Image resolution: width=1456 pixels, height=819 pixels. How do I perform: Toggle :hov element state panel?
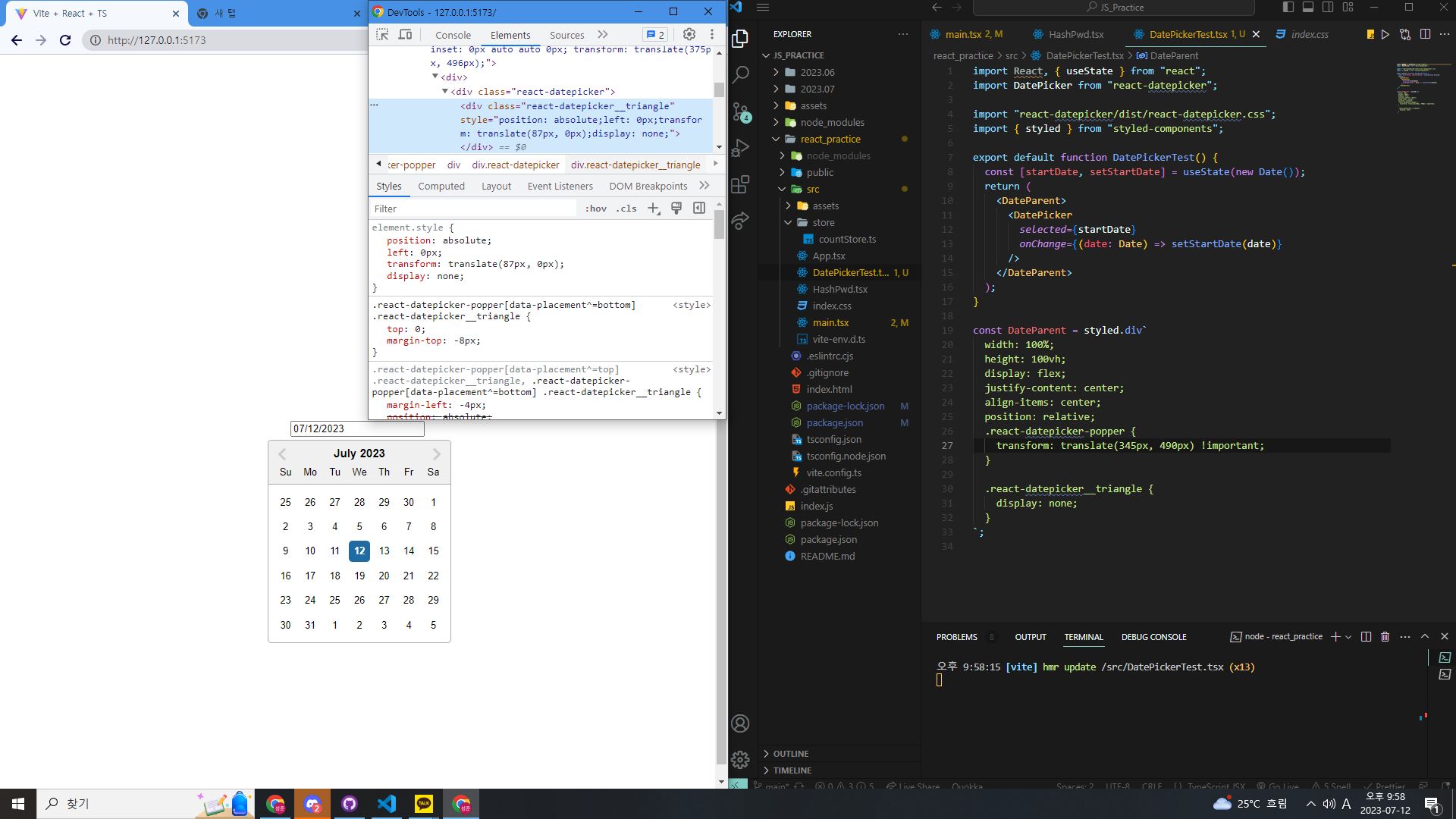coord(595,209)
